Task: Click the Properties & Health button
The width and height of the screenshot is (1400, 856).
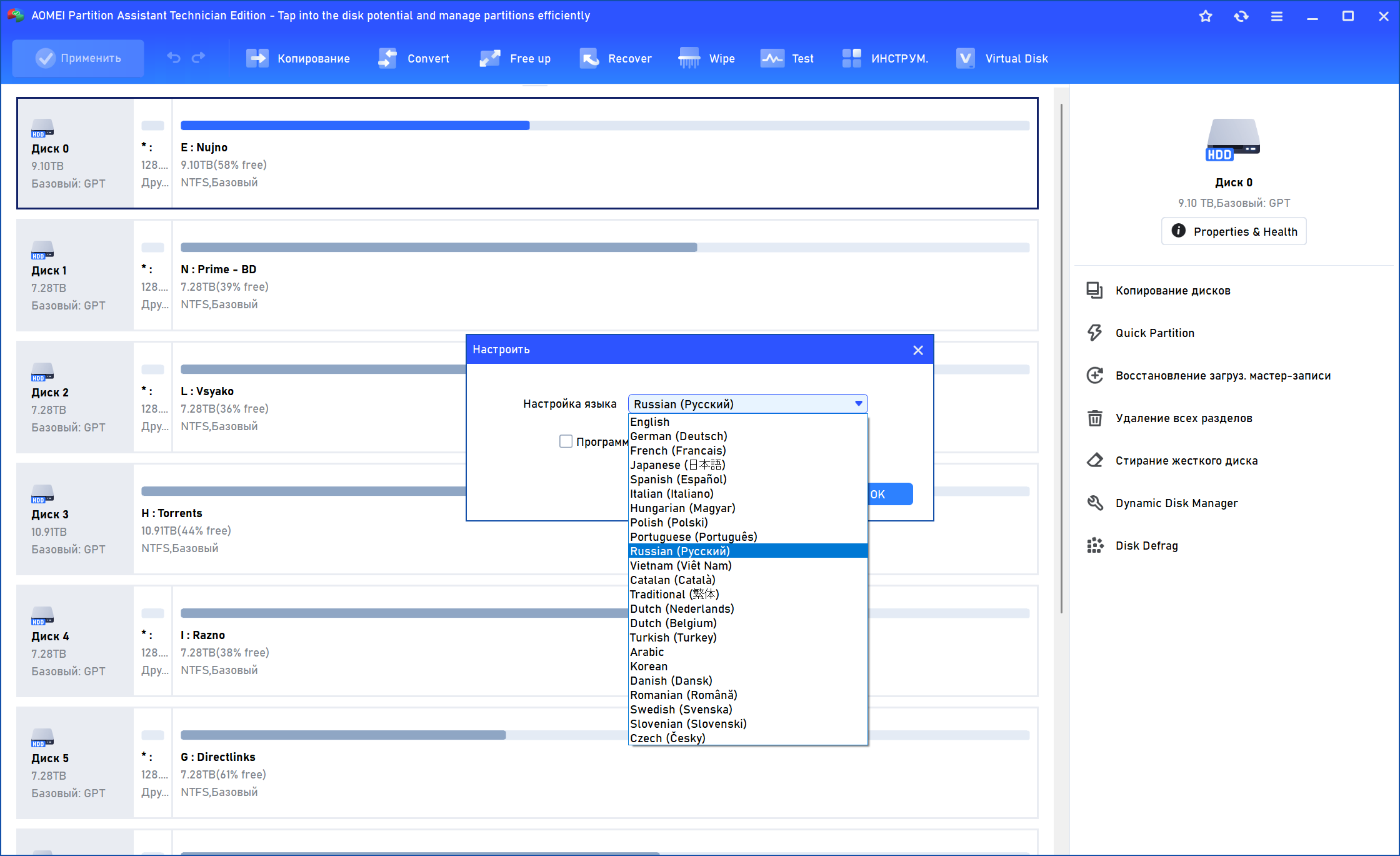Action: (1234, 231)
